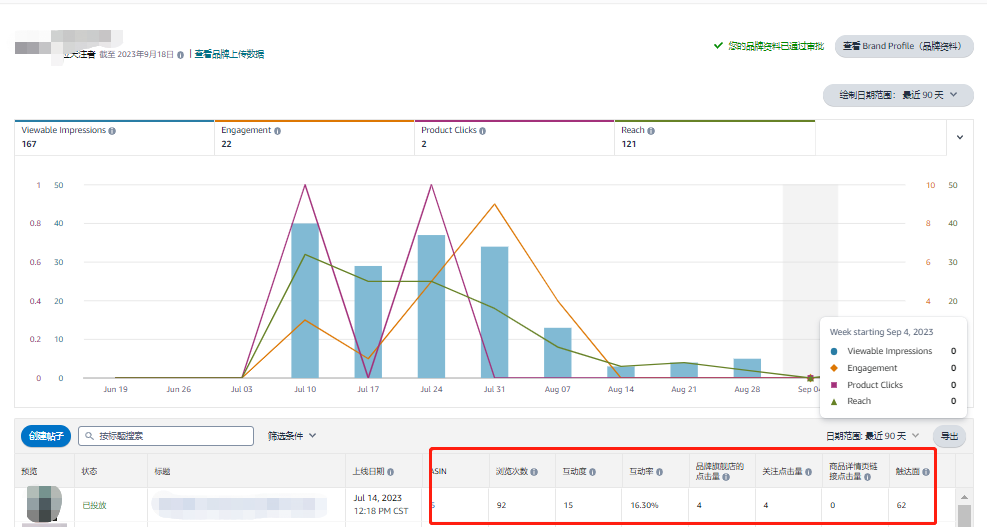The image size is (987, 527).
Task: Click info icon beside 上线日期 column header
Action: pyautogui.click(x=390, y=472)
